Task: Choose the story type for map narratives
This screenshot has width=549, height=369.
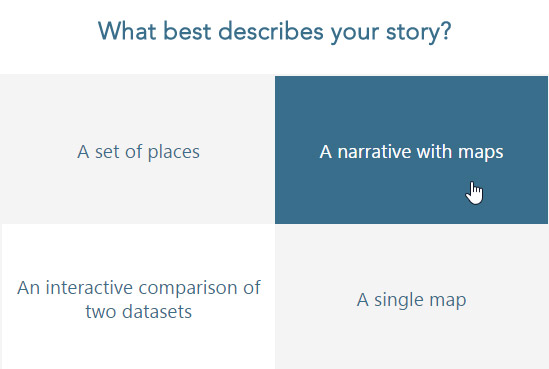Action: tap(411, 149)
